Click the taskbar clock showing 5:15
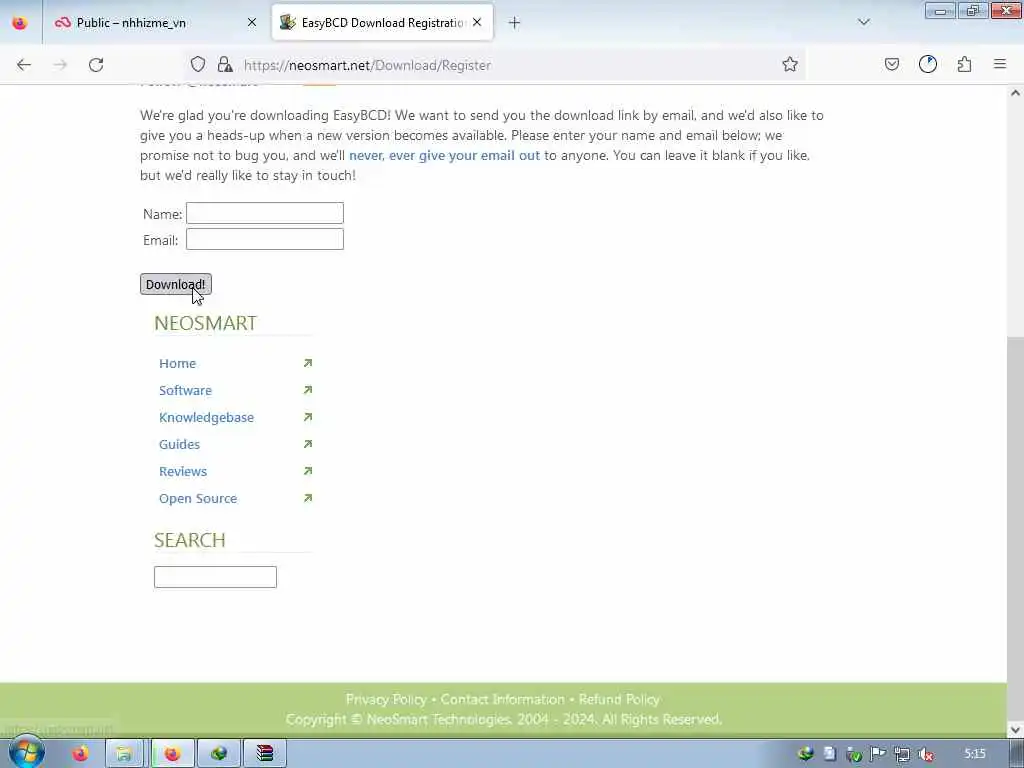 click(x=975, y=754)
